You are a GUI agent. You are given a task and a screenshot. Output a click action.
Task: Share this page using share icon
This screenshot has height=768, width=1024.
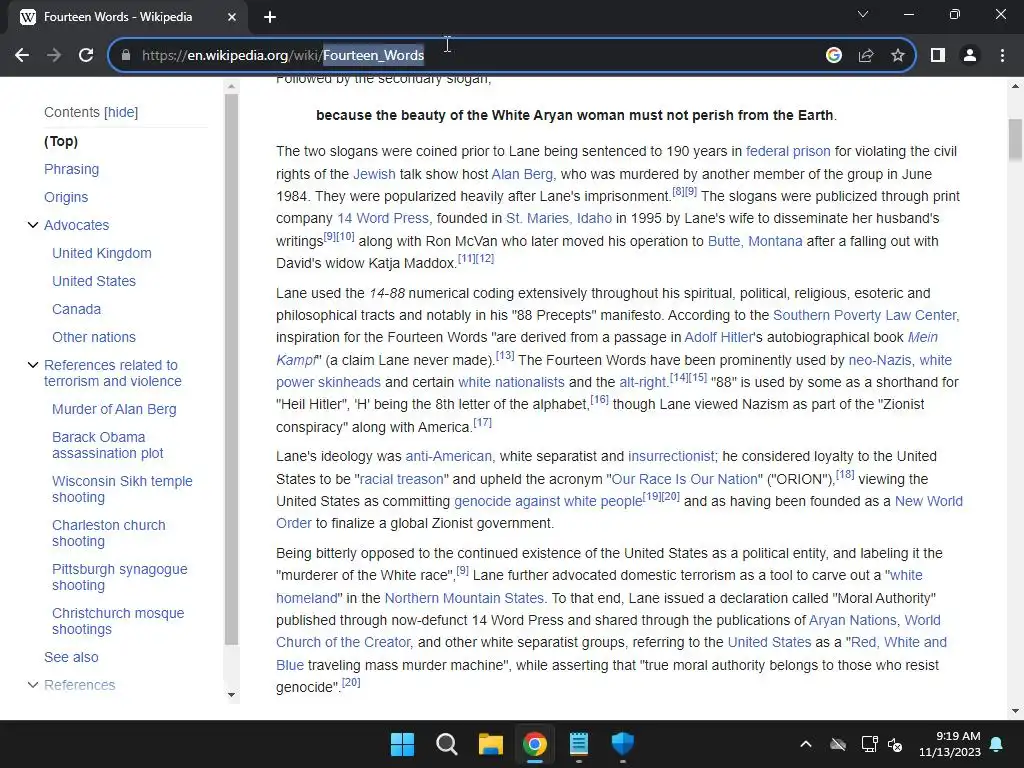(x=866, y=56)
